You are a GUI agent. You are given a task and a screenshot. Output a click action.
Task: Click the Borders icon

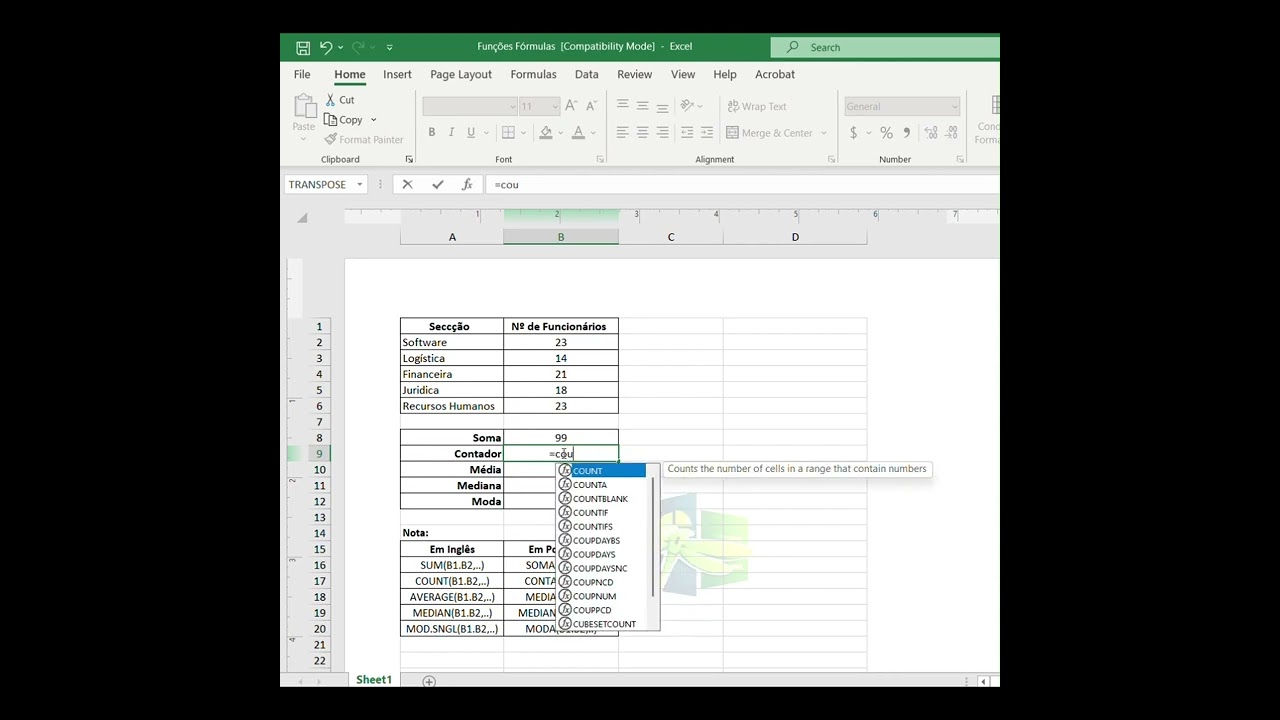508,133
